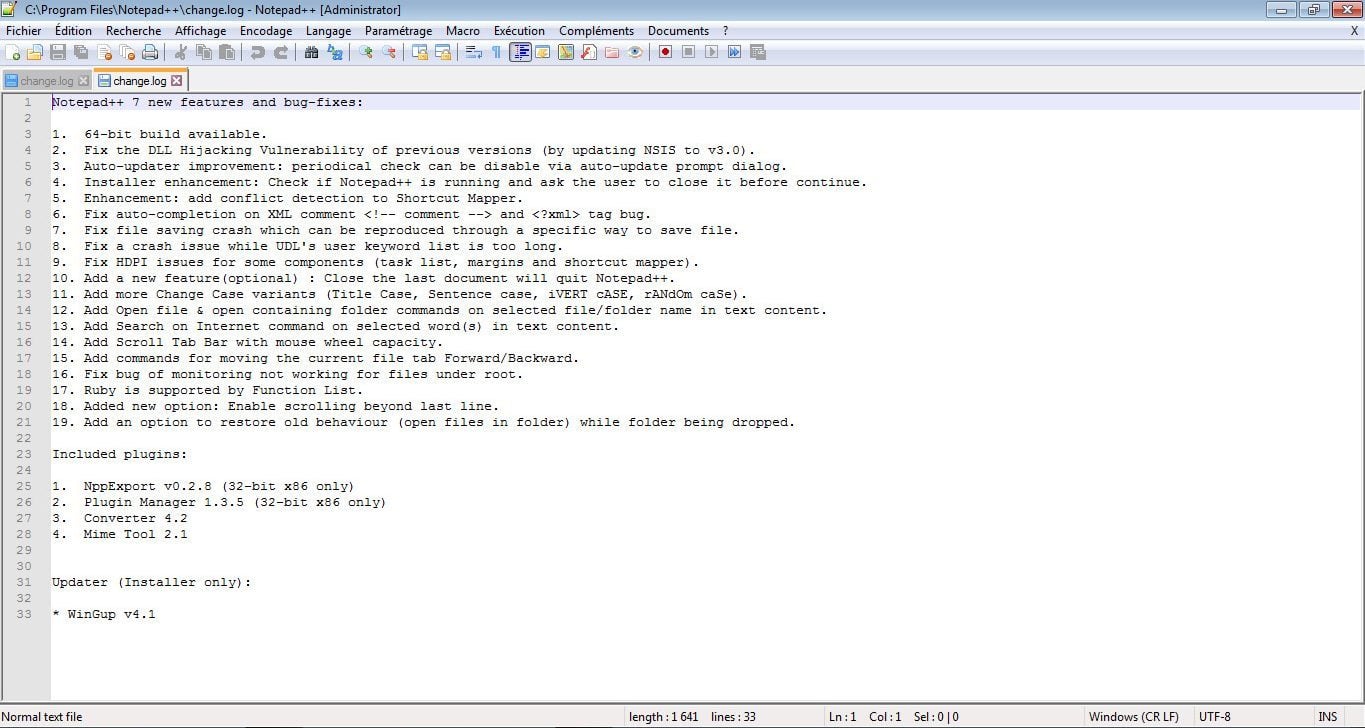Save the recorded macro toolbar icon
The width and height of the screenshot is (1365, 728).
(x=757, y=52)
